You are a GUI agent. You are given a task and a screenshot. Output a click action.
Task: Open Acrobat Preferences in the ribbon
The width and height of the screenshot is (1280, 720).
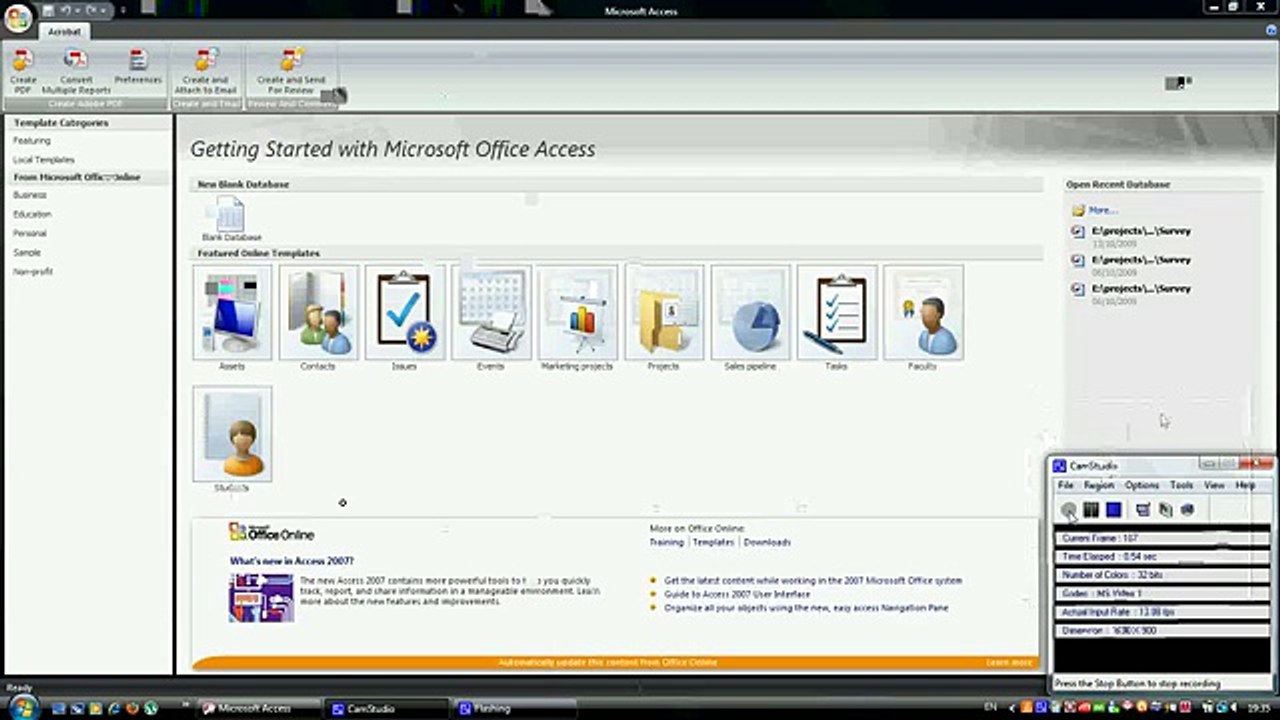pos(138,66)
